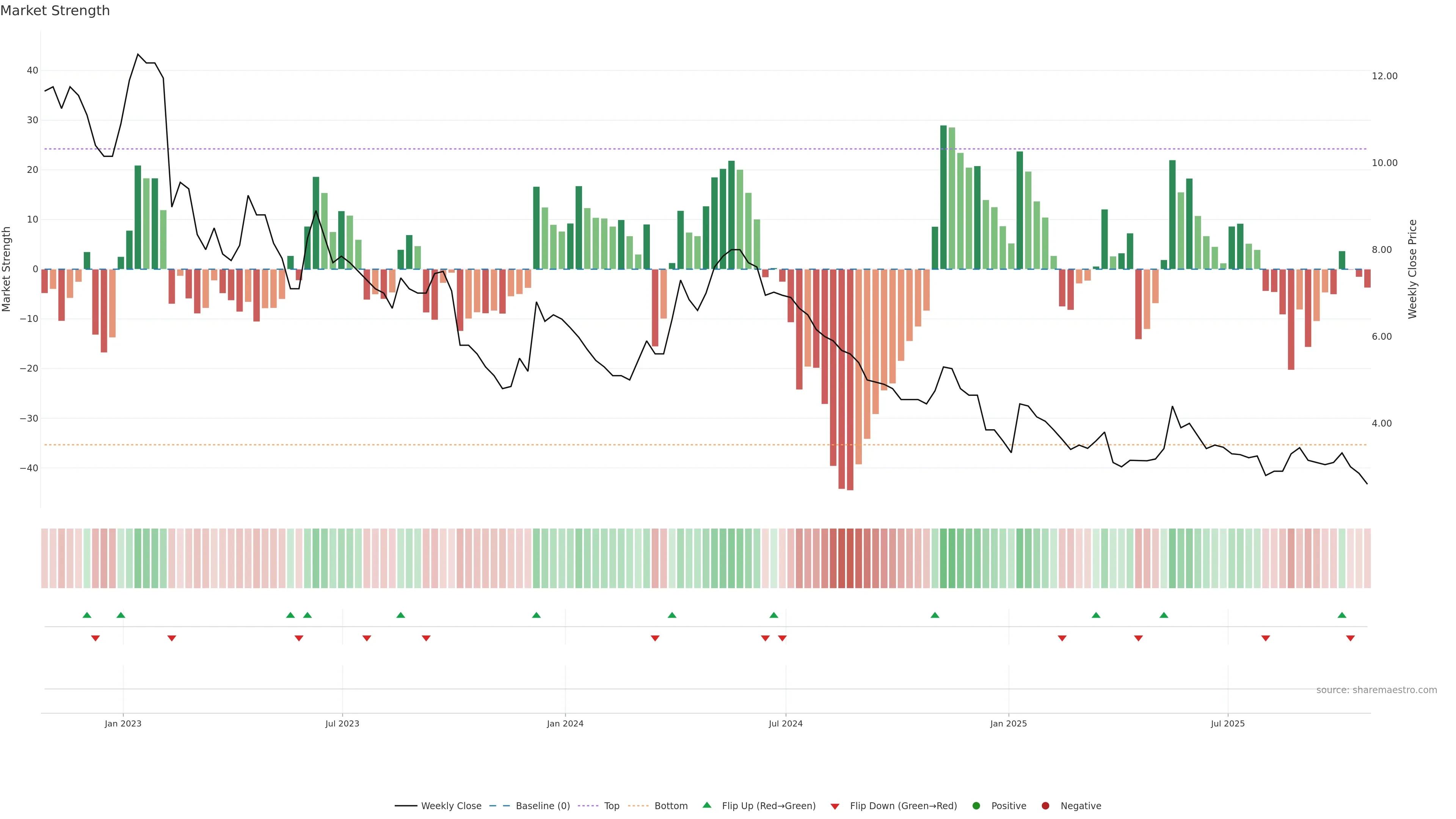
Task: Click the Jan 2023 axis label
Action: click(122, 723)
